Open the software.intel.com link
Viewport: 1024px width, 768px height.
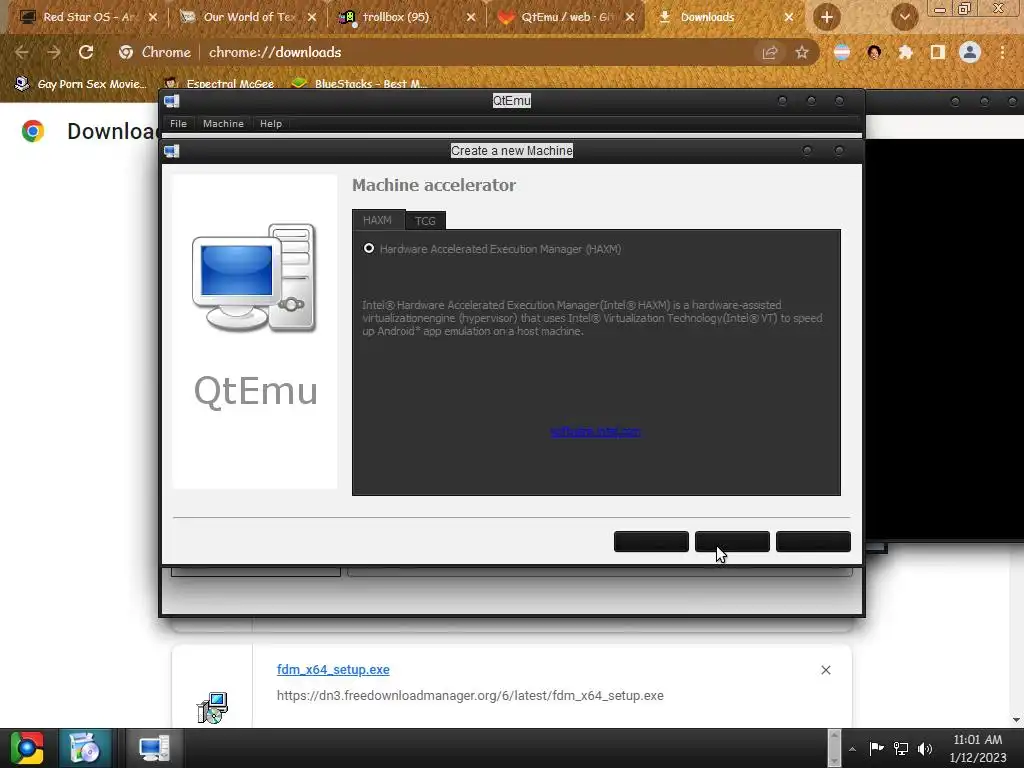(x=595, y=432)
